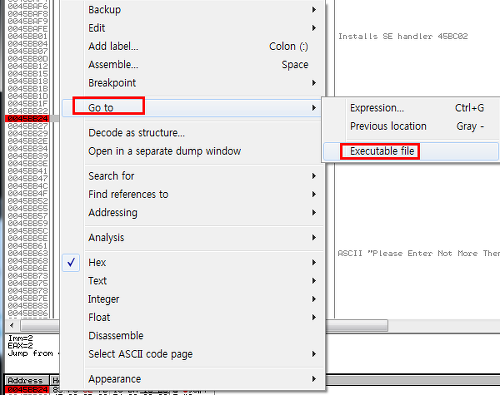Open the Integer display submenu
This screenshot has height=395, width=500.
[x=193, y=299]
